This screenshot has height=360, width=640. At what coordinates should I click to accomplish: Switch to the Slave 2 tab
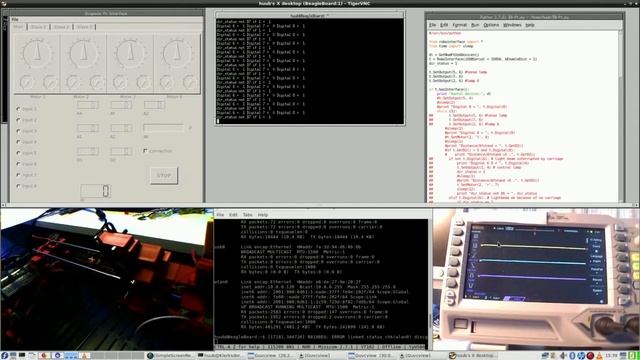coord(62,27)
